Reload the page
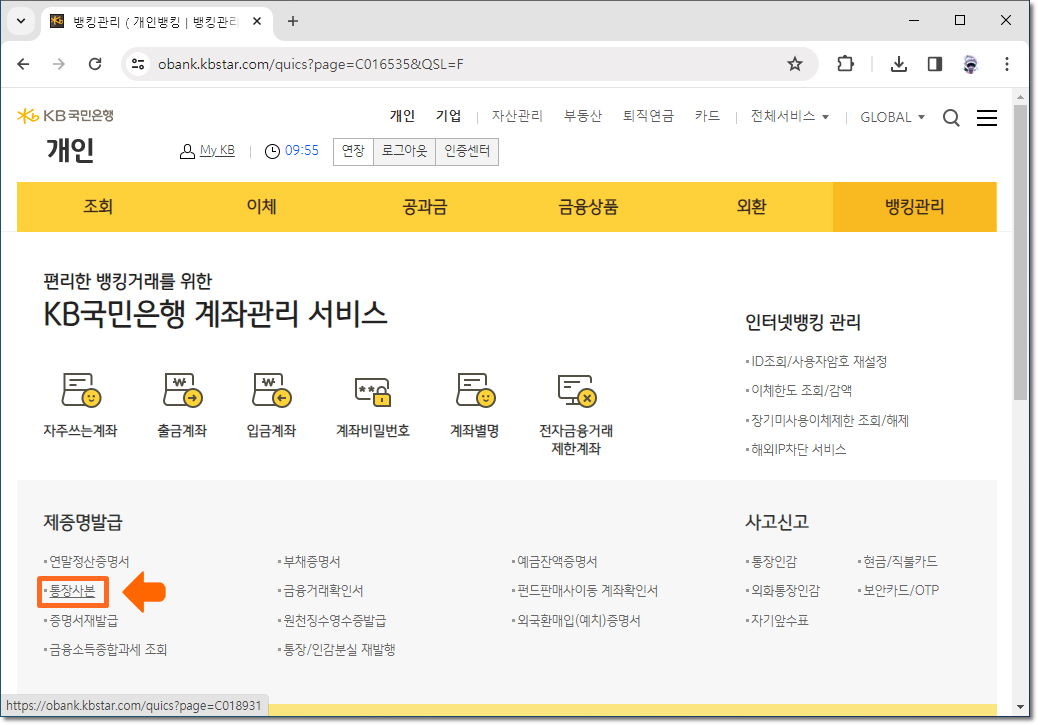Image resolution: width=1038 pixels, height=725 pixels. [x=95, y=64]
